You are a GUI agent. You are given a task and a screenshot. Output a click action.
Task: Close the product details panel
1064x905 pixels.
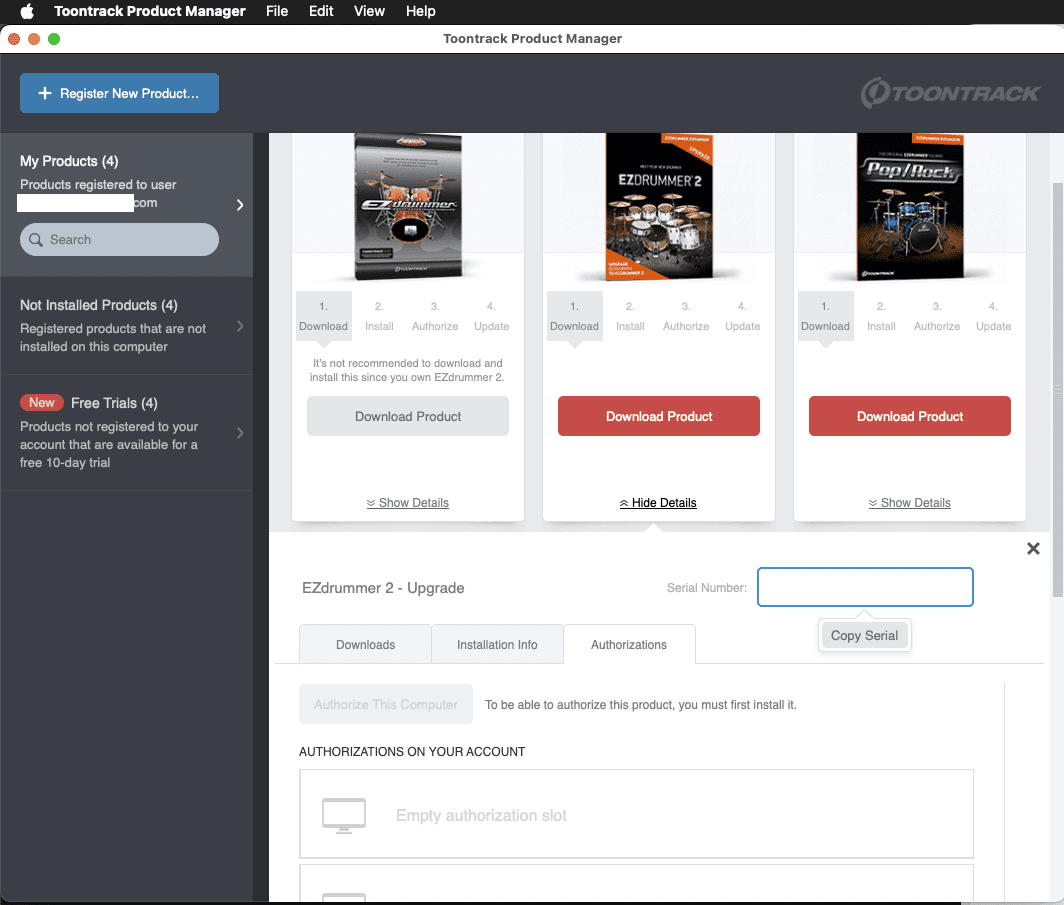coord(1033,548)
